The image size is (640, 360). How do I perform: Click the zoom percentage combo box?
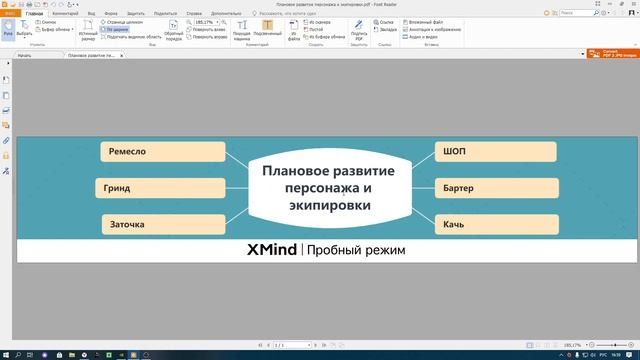point(207,22)
